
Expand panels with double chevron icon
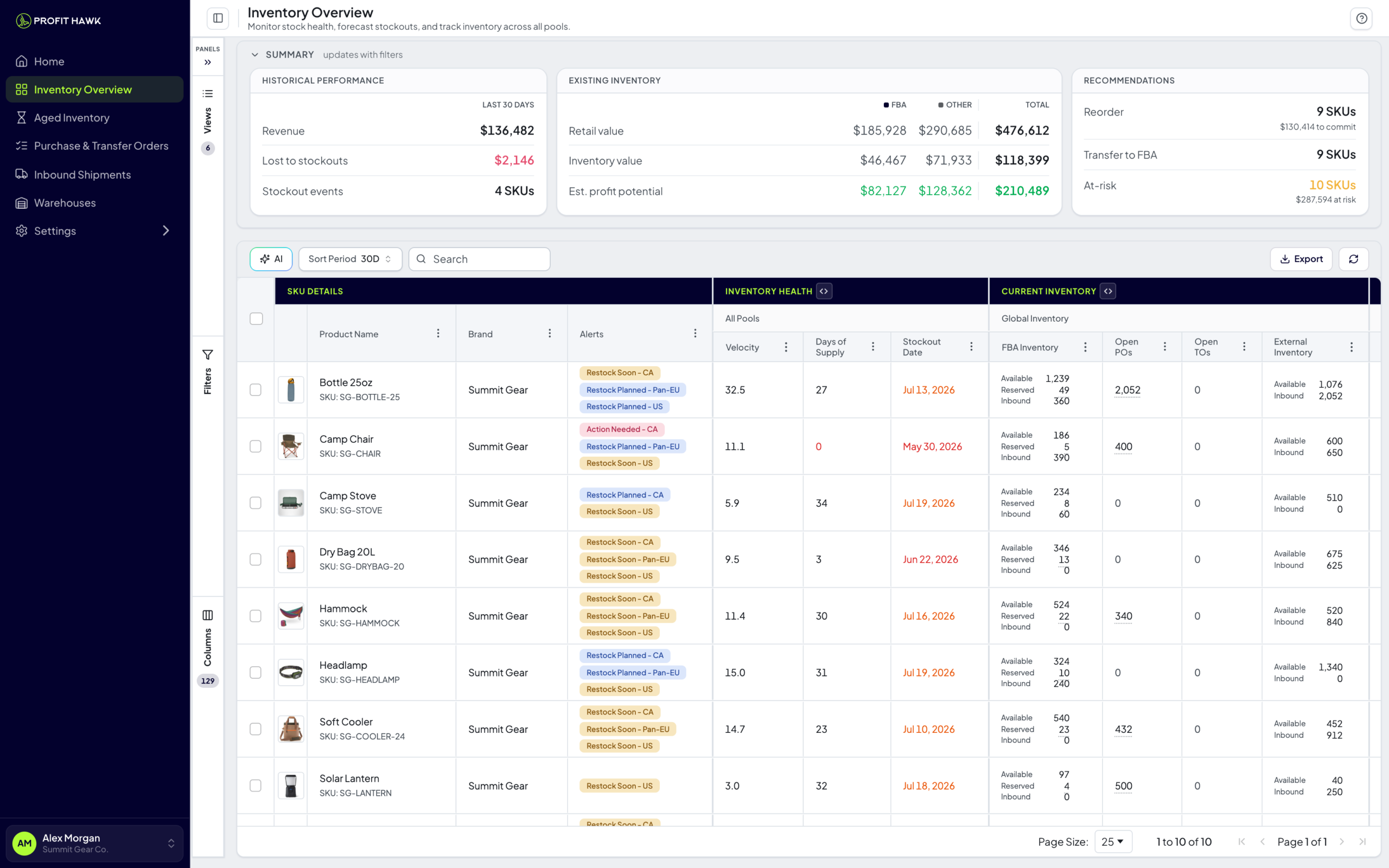(208, 62)
